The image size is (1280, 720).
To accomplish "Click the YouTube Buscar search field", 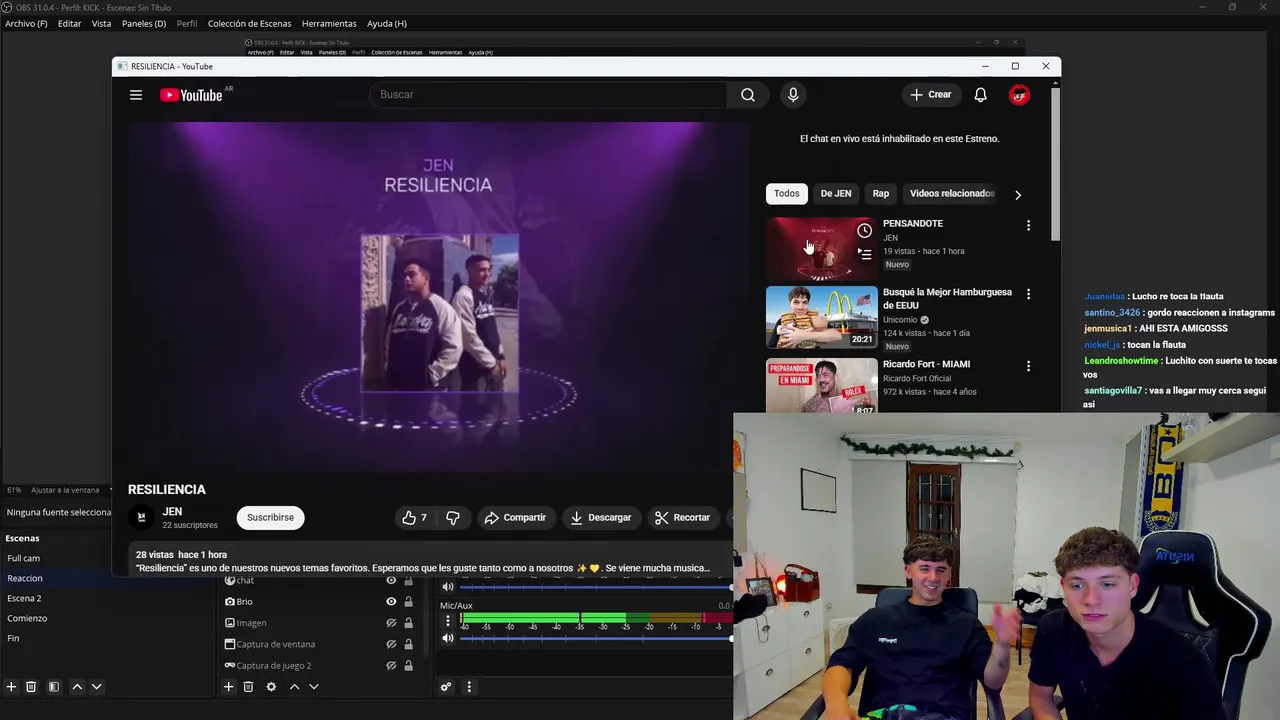I will click(548, 95).
